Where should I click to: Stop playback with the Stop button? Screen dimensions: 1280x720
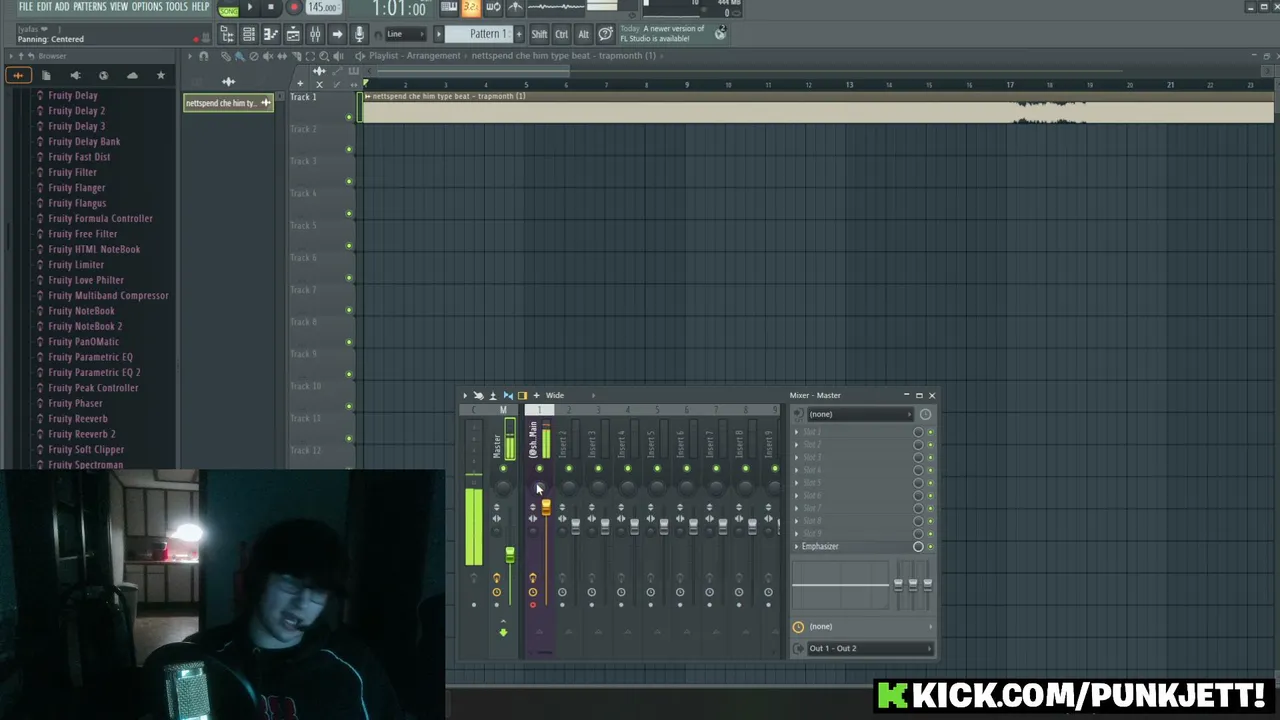[x=270, y=8]
